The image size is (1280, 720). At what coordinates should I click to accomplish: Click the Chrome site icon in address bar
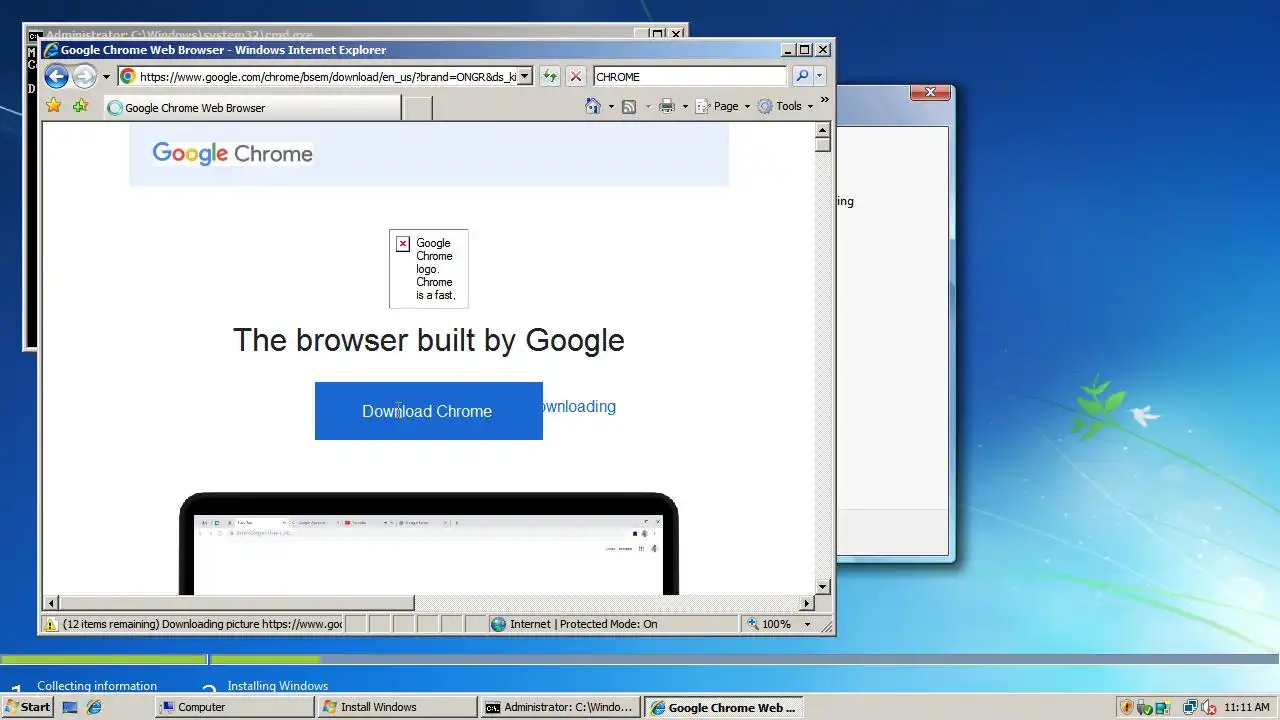[128, 76]
